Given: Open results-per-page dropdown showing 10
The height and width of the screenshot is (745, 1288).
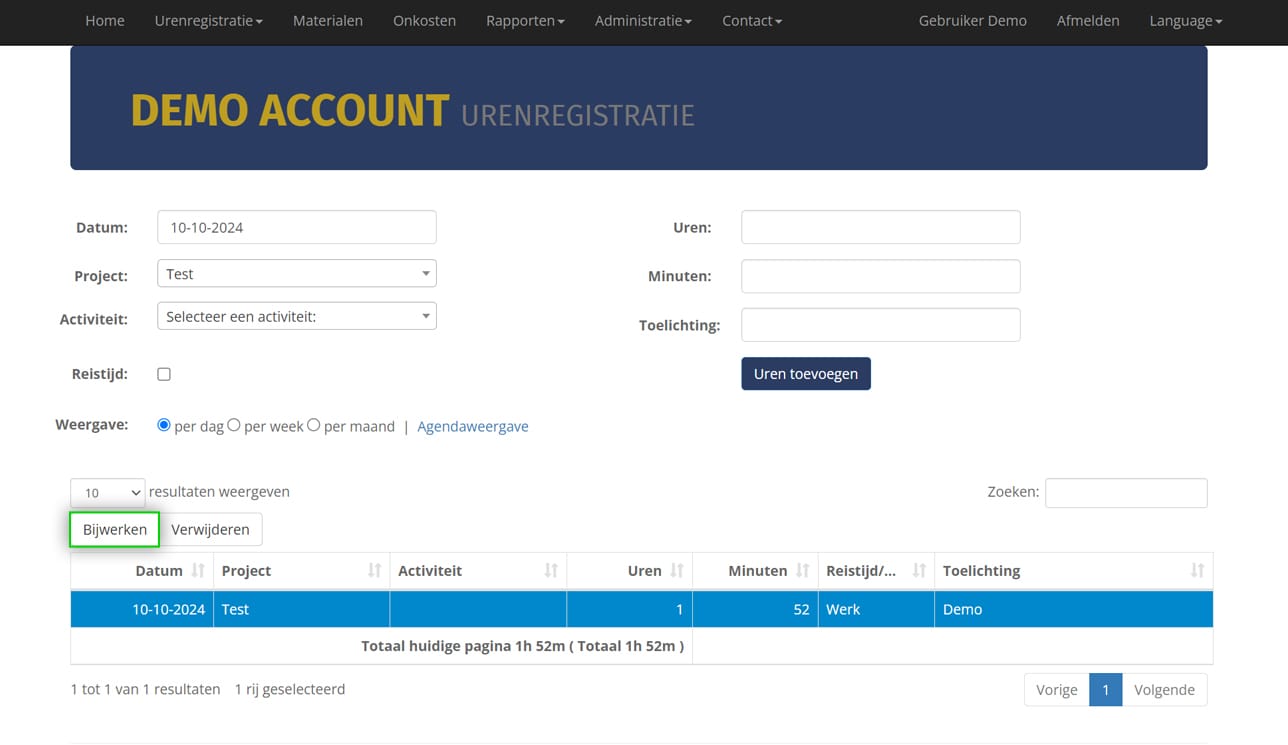Looking at the screenshot, I should point(108,493).
